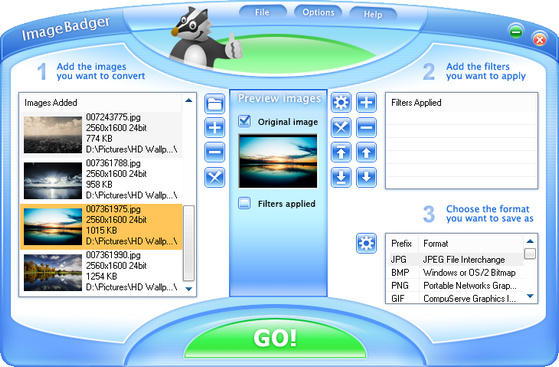
Task: Choose PNG Portable Networks format
Action: (456, 285)
